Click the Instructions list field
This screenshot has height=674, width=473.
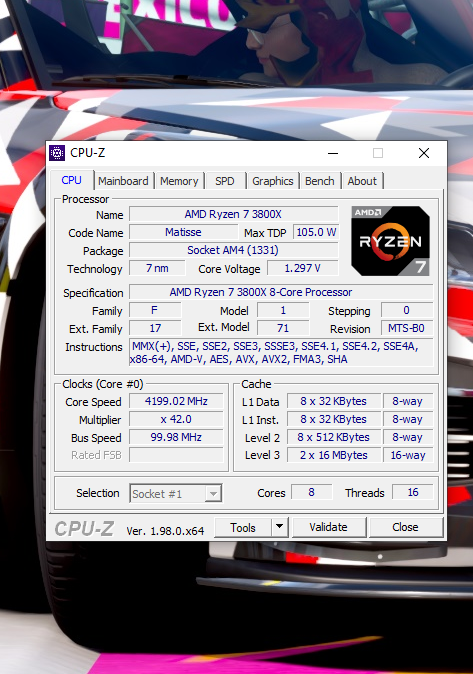pos(281,352)
